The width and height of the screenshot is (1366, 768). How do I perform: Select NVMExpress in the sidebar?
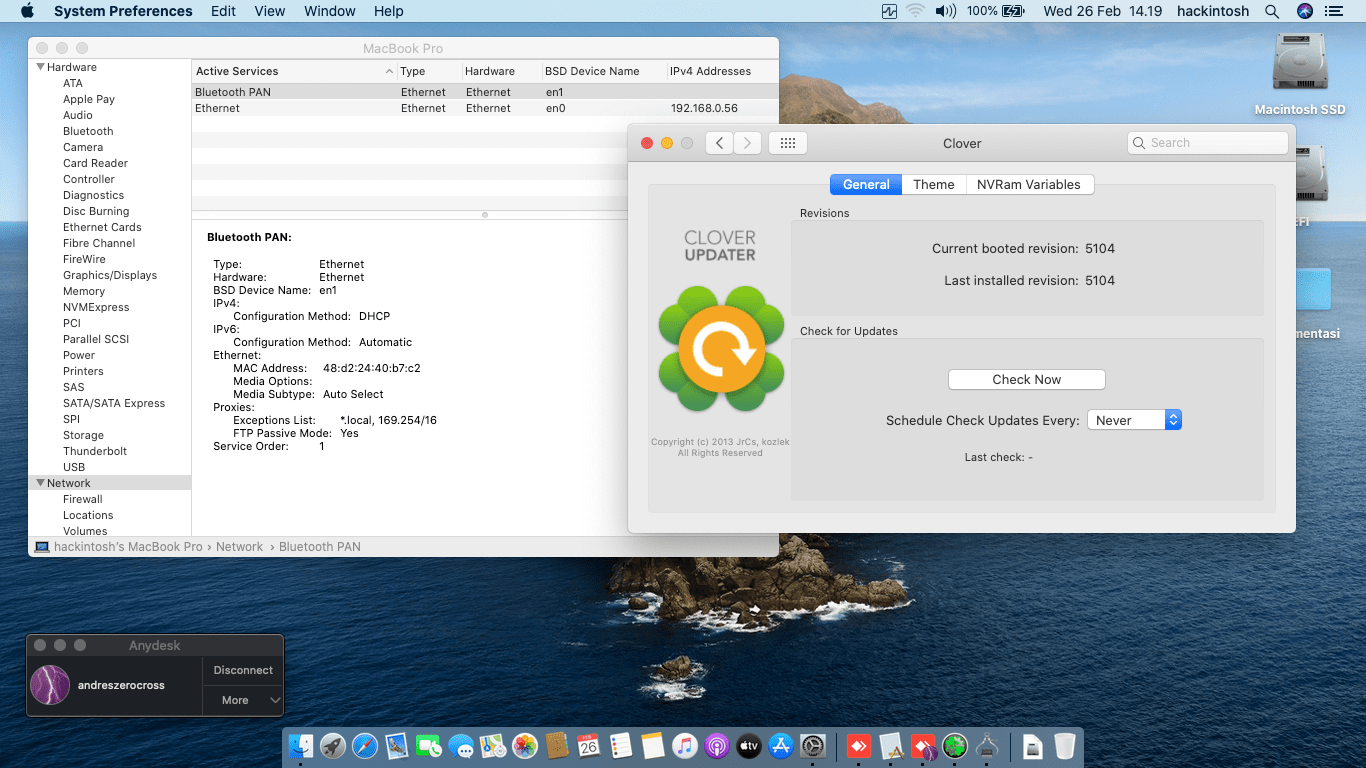tap(96, 307)
